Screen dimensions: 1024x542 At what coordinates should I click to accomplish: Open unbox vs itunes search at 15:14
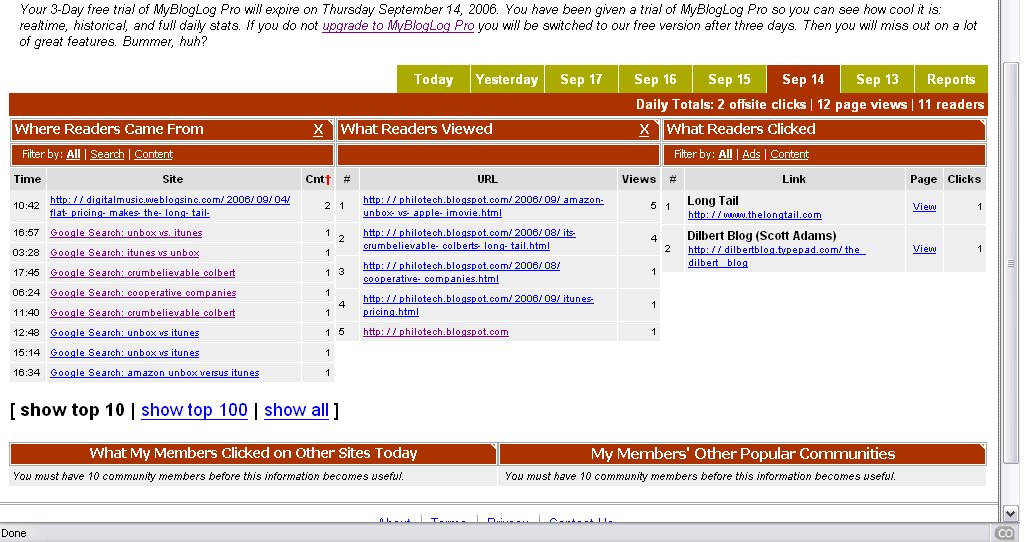(125, 353)
